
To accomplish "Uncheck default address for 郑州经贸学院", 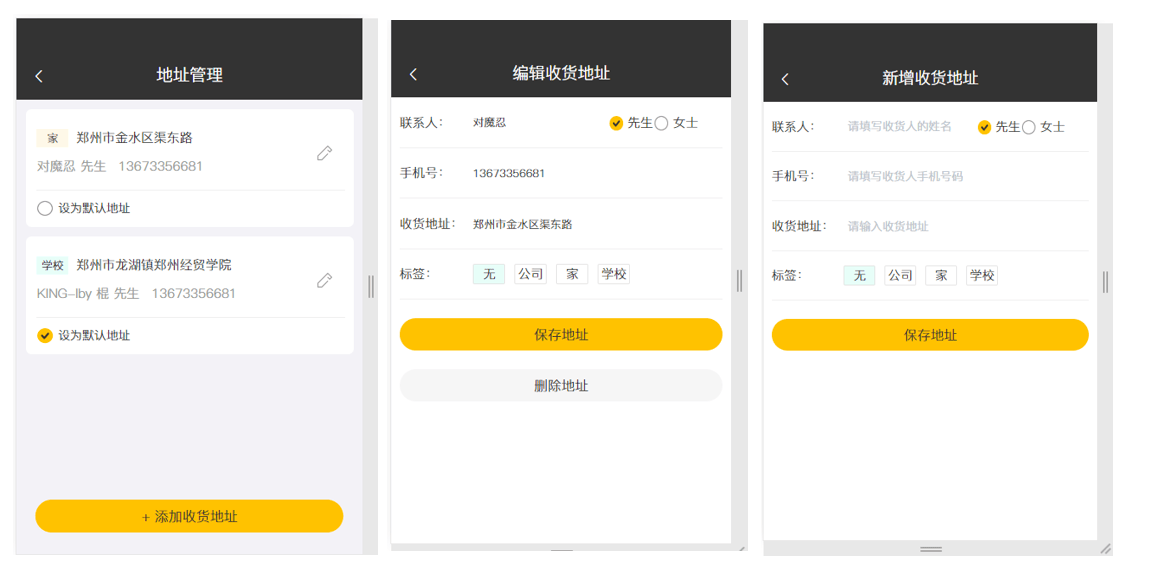I will coord(45,336).
